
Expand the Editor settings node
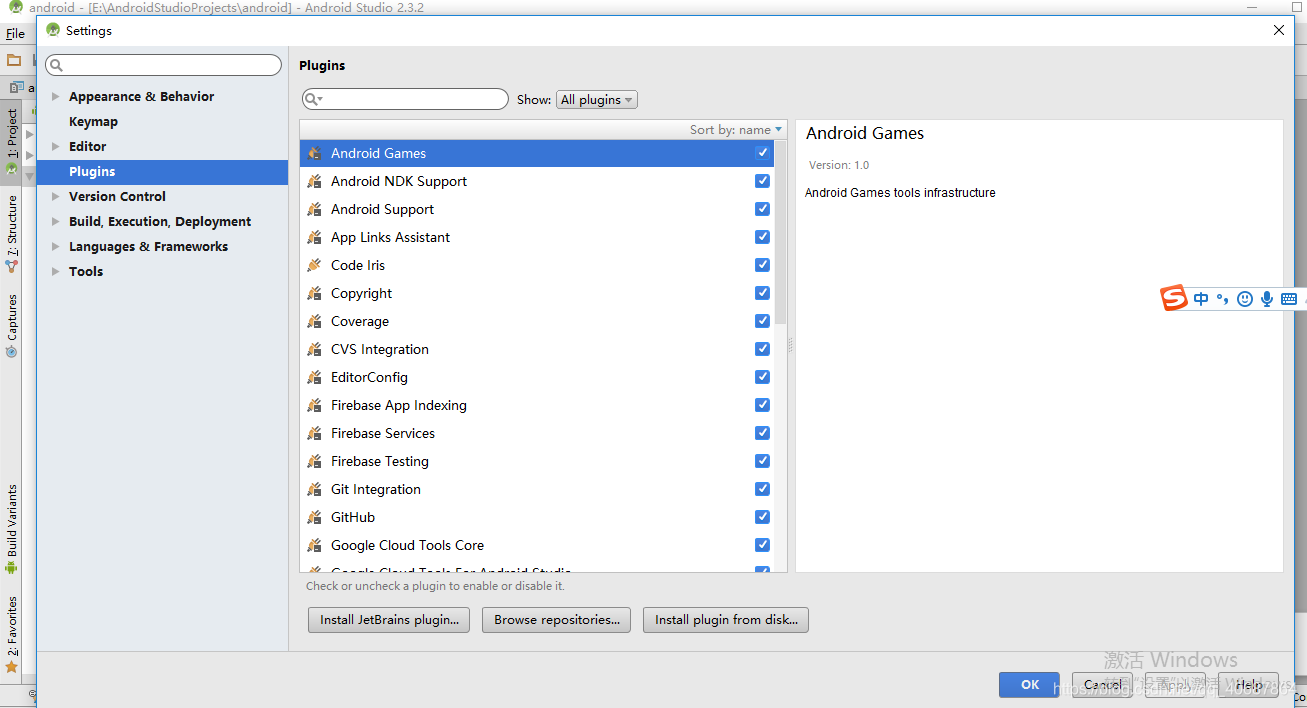coord(56,147)
